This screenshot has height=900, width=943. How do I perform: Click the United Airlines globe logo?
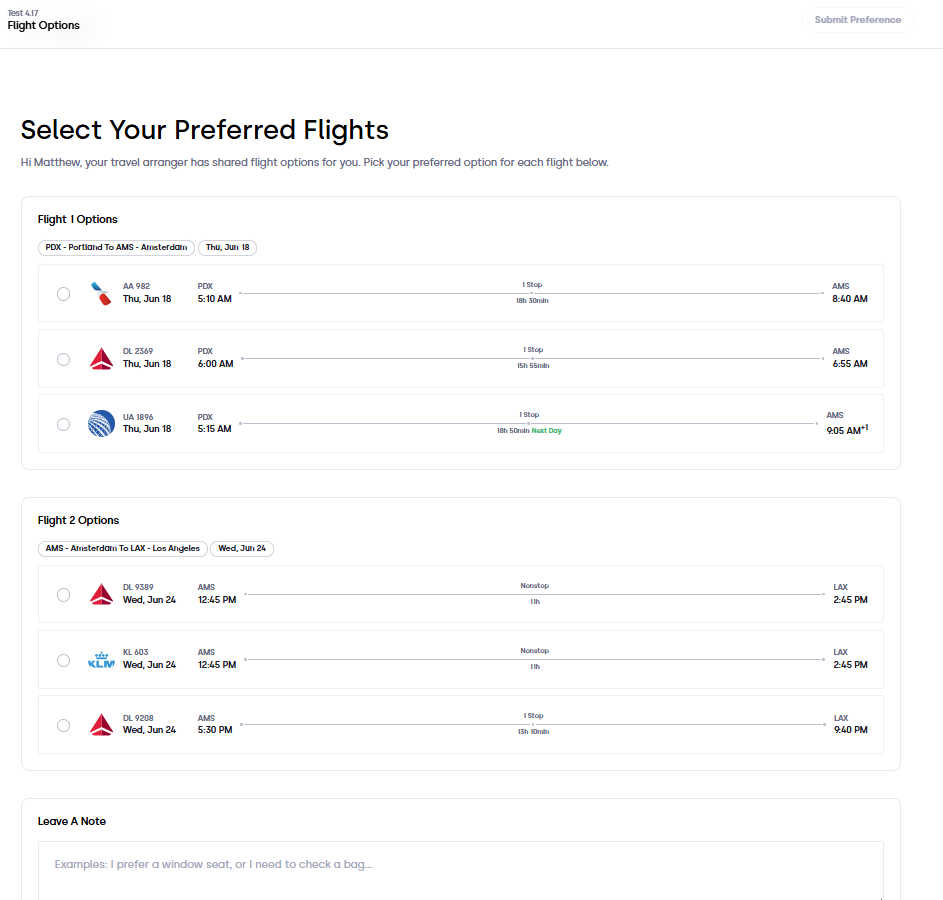pos(101,423)
